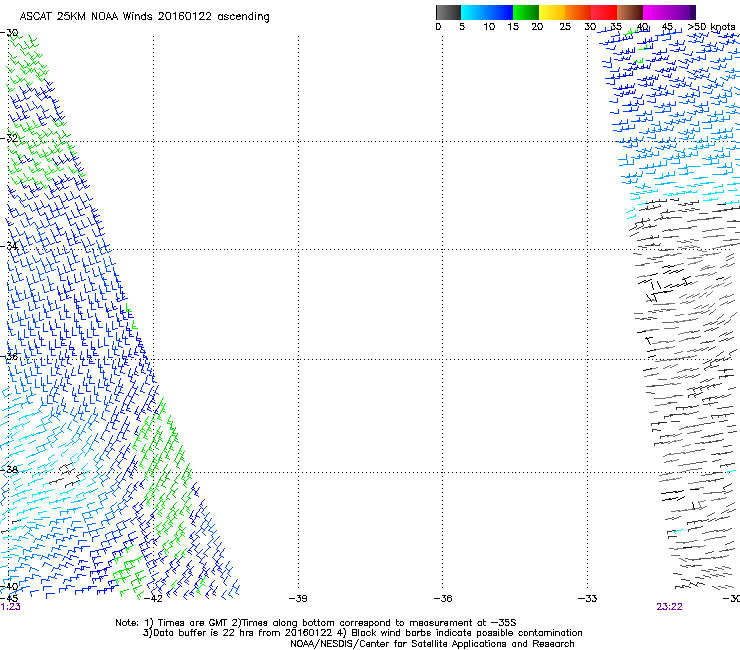This screenshot has height=650, width=740.
Task: Click the title 'ASCAT 25KM NOAA Winds 20160122 ascending'
Action: point(144,17)
